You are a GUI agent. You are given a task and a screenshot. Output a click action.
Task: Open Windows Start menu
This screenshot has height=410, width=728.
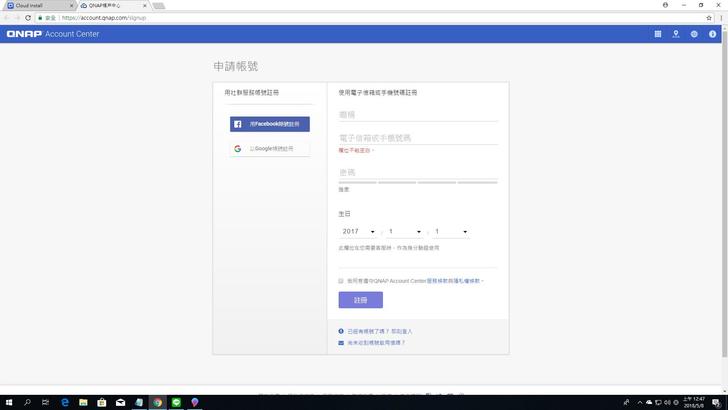9,402
